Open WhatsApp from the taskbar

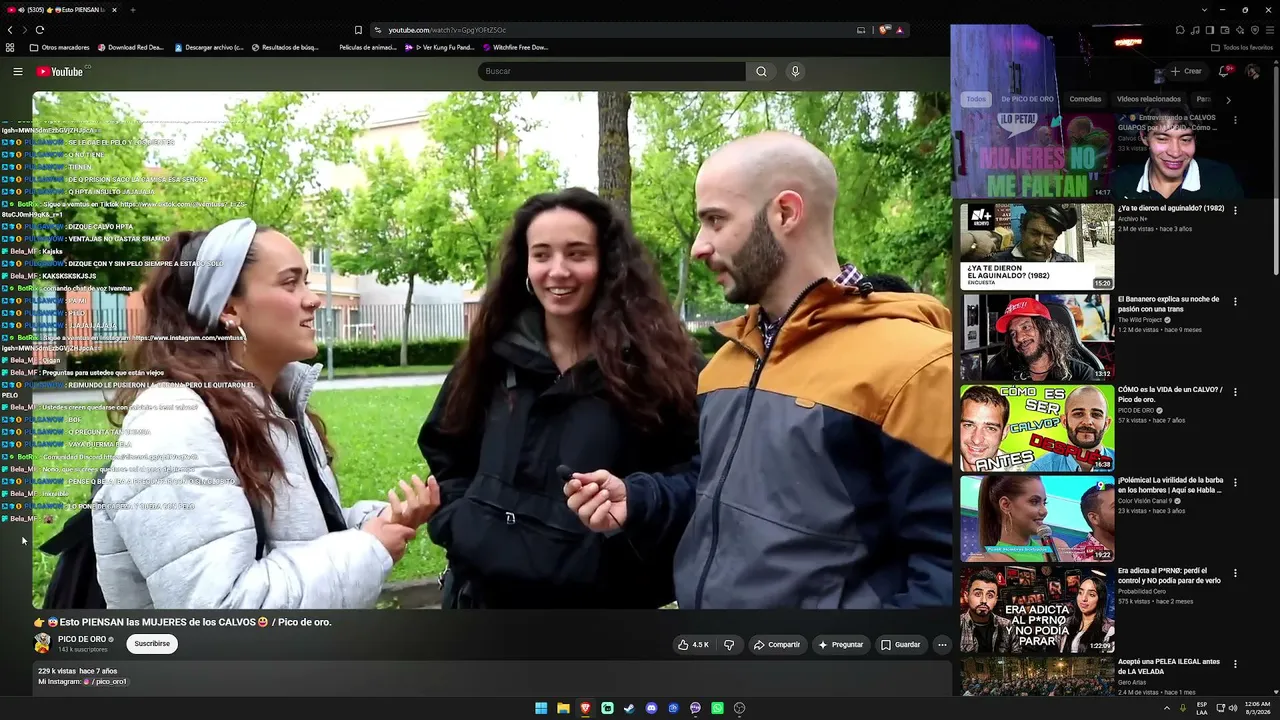[x=717, y=708]
